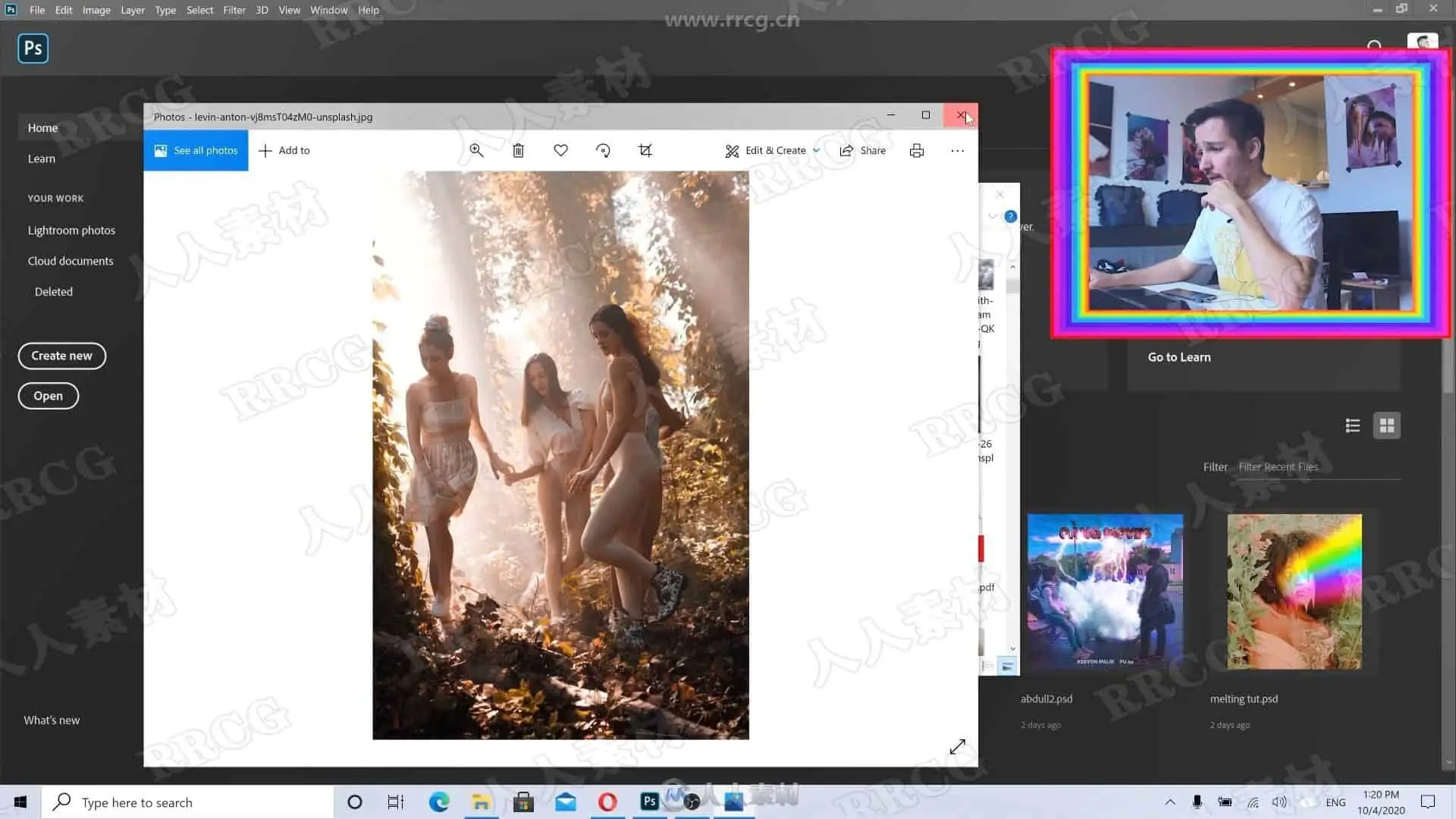Rotate the photo using the rotate icon
The image size is (1456, 819).
[603, 150]
